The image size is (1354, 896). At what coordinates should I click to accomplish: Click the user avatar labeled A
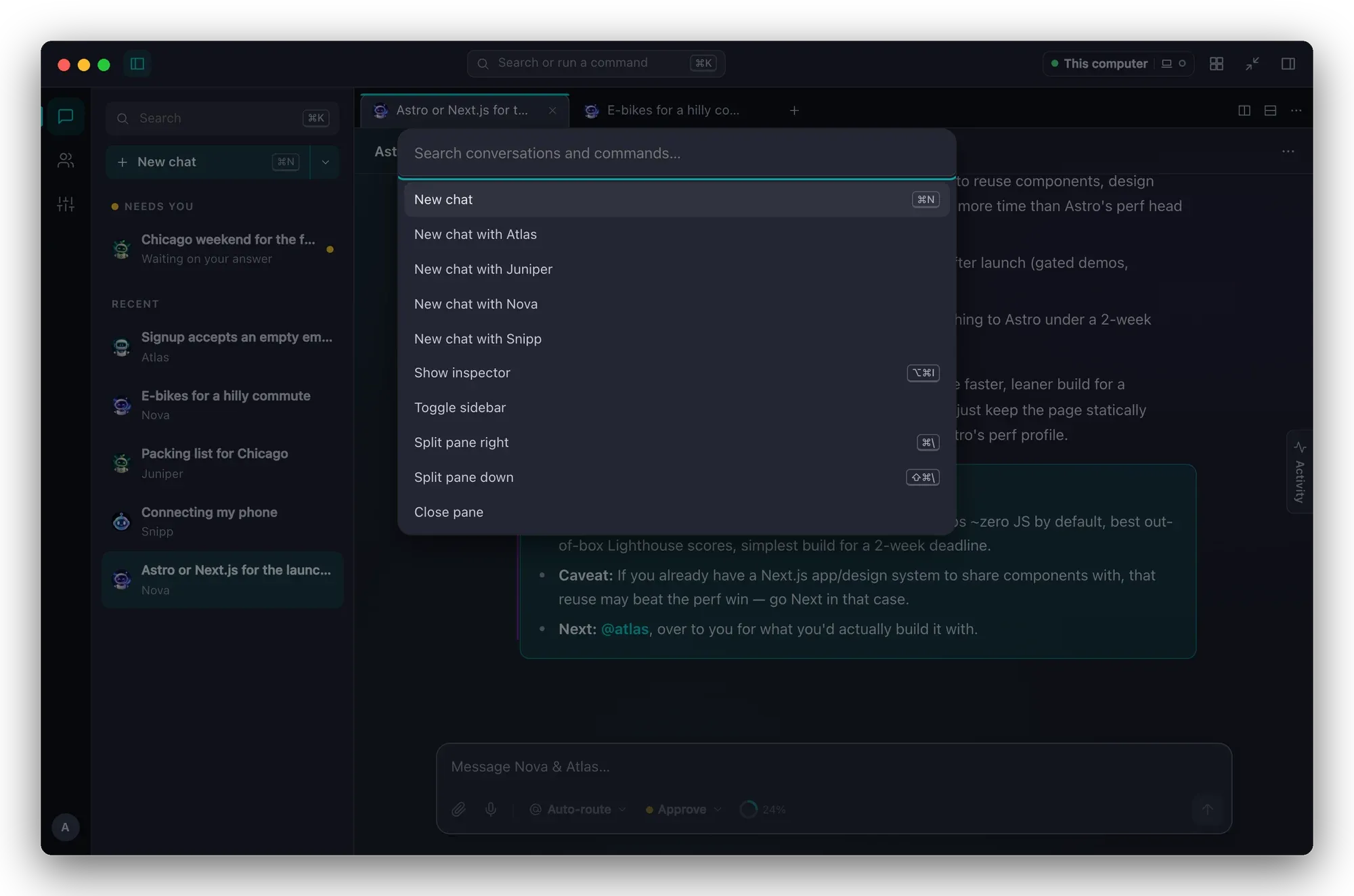coord(66,827)
